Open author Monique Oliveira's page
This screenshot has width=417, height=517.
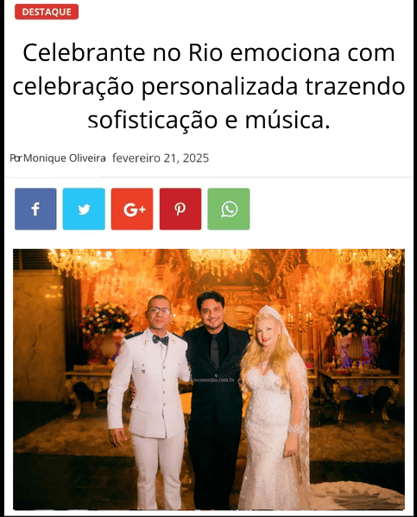click(65, 158)
